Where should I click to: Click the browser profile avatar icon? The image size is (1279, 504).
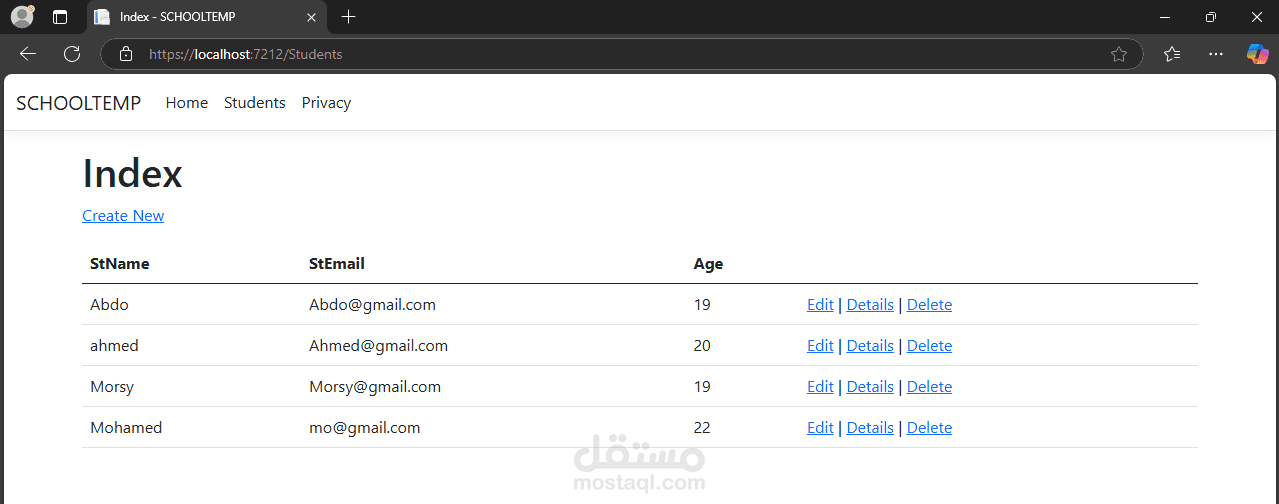22,17
